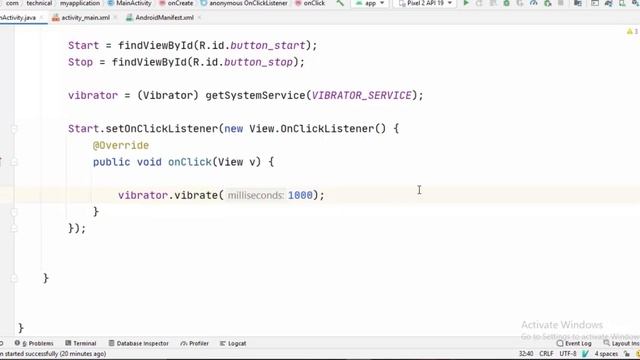Viewport: 640px width, 360px height.
Task: Click the Attach Debugger to Android Process icon
Action: tap(548, 3)
